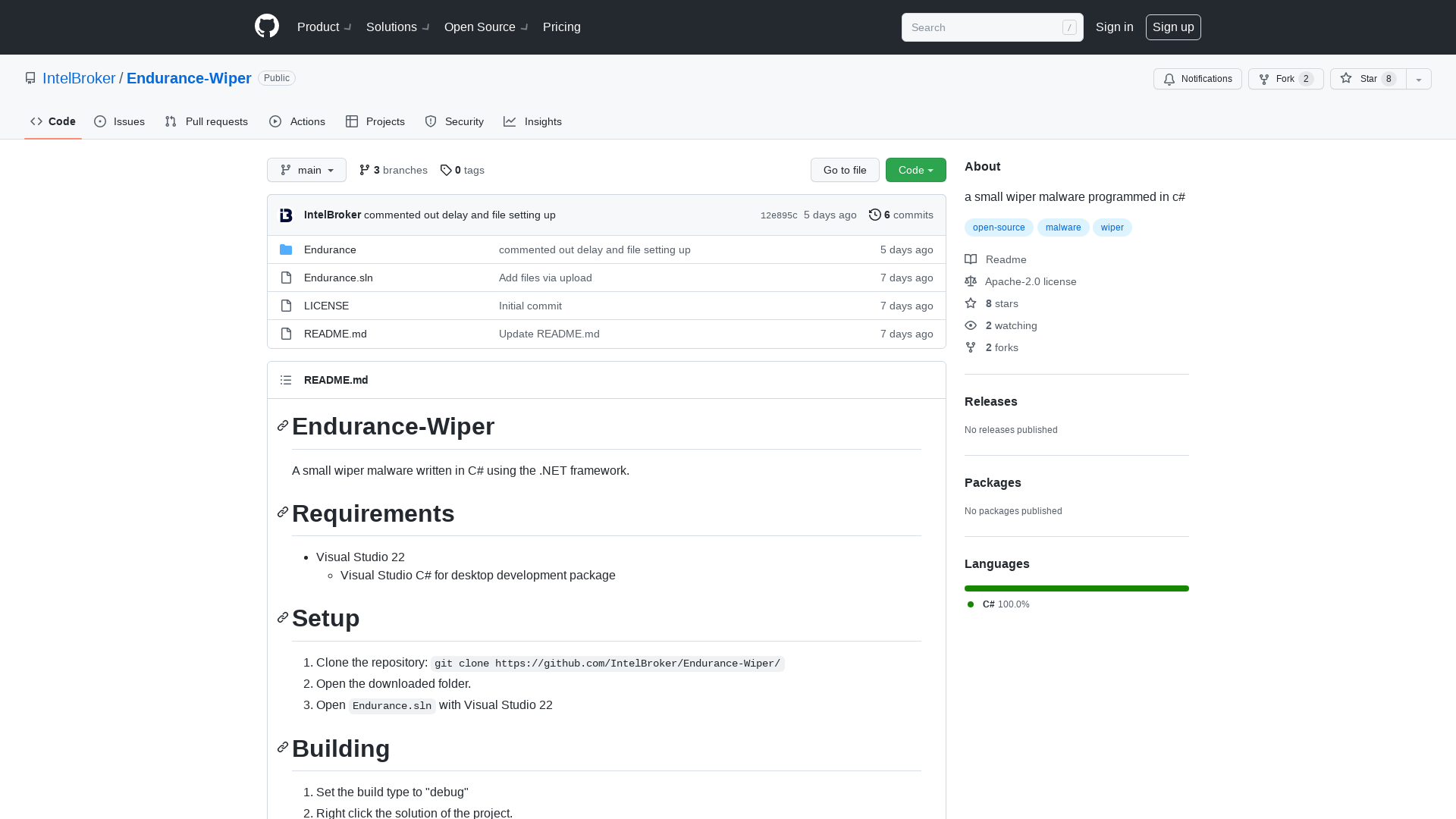
Task: Click inside the search field
Action: tap(986, 27)
